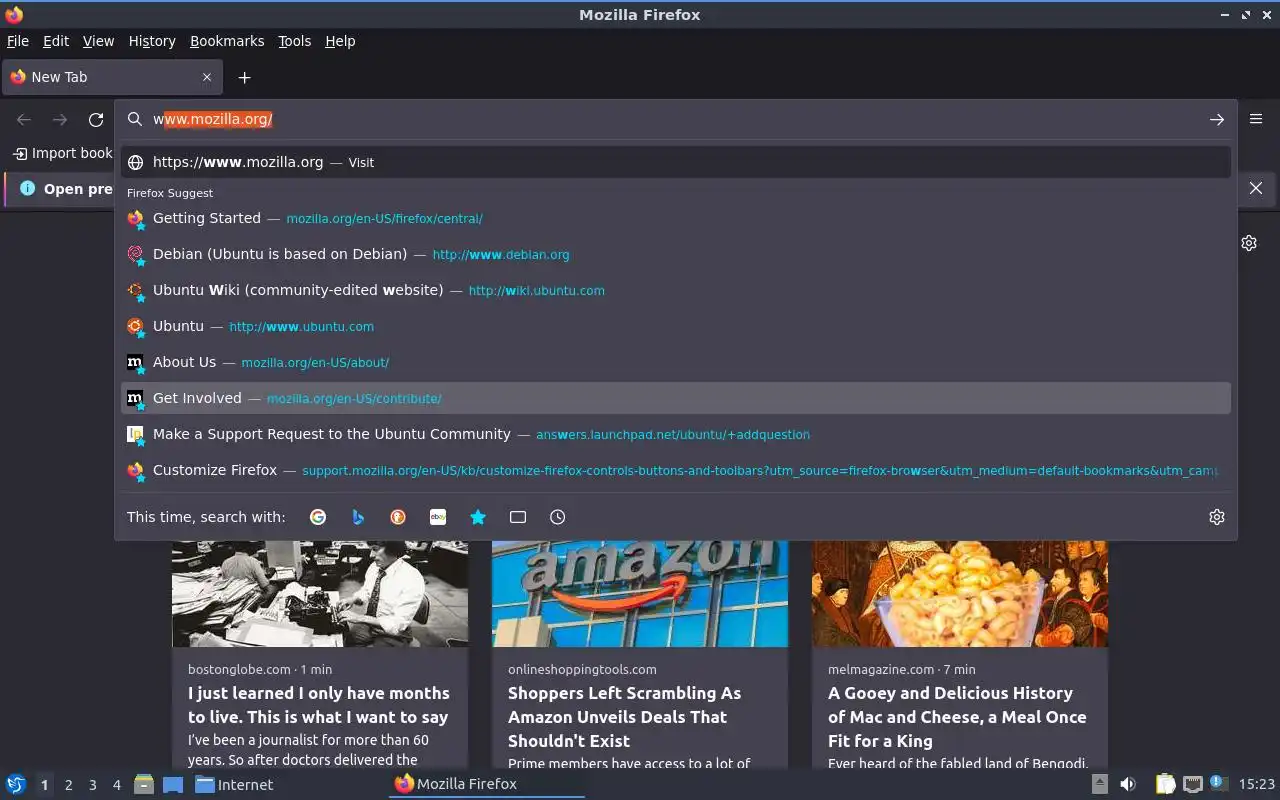Switch to workspace 2 in taskbar

pos(68,785)
